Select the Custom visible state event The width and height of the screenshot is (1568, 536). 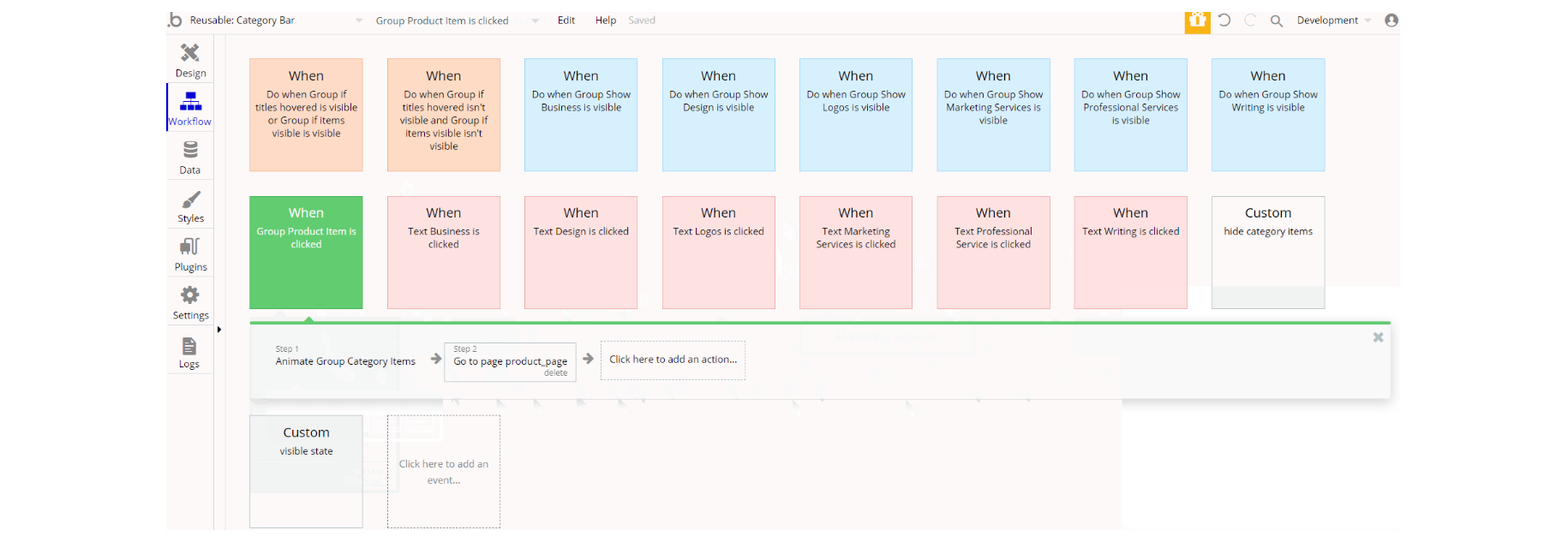tap(306, 472)
